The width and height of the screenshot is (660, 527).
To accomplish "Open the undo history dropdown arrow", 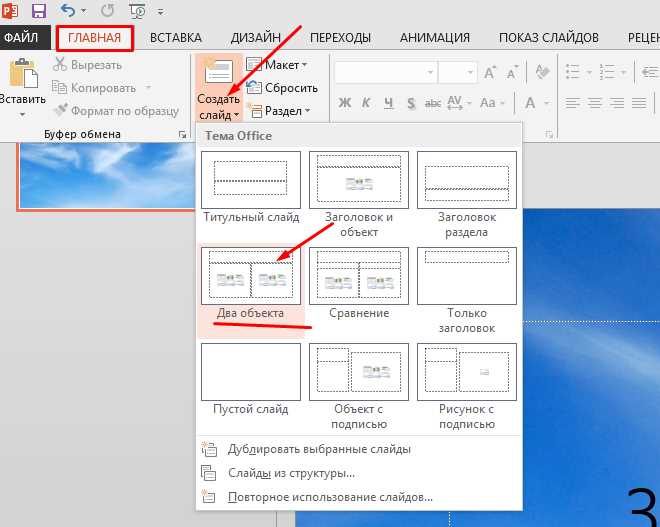I will click(x=83, y=11).
